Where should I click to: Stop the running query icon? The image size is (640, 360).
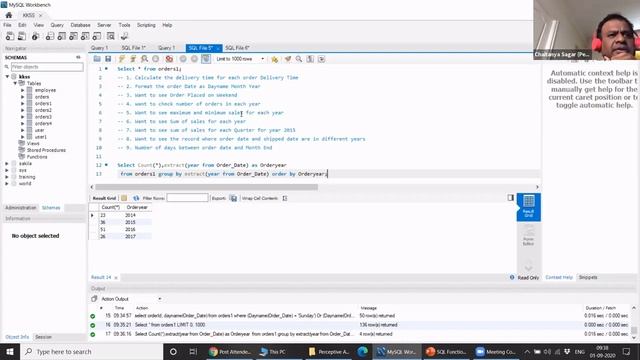(156, 59)
